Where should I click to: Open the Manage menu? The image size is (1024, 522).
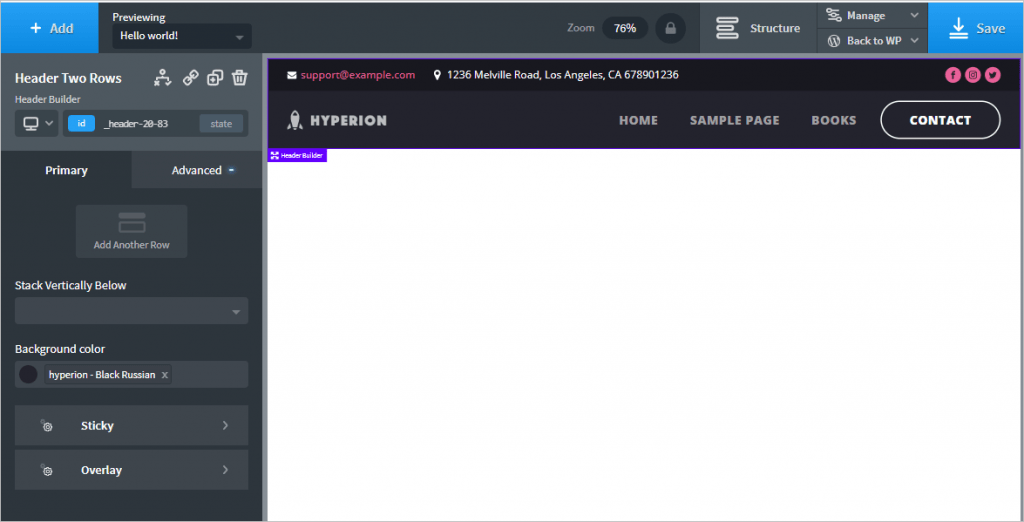tap(872, 15)
